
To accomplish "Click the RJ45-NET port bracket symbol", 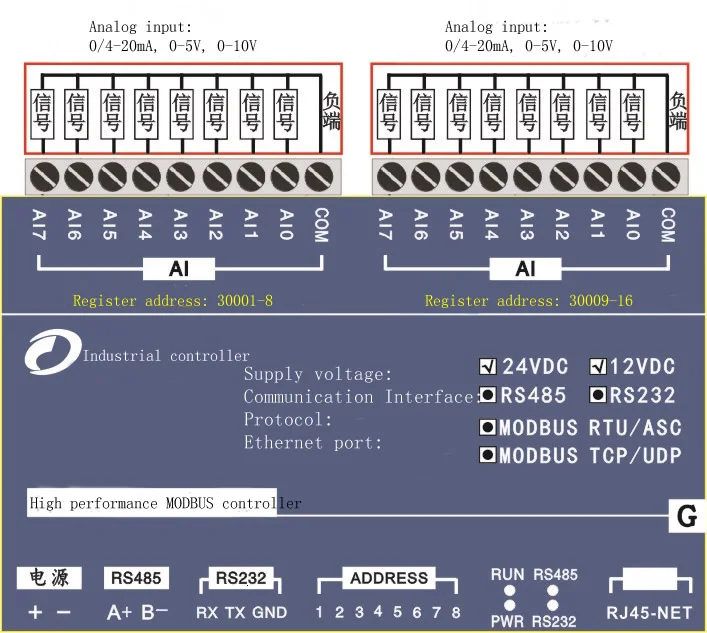I will coord(650,580).
